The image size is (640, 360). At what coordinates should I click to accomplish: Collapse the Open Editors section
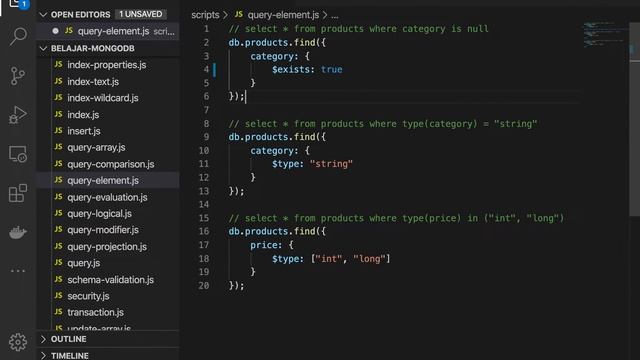click(43, 15)
